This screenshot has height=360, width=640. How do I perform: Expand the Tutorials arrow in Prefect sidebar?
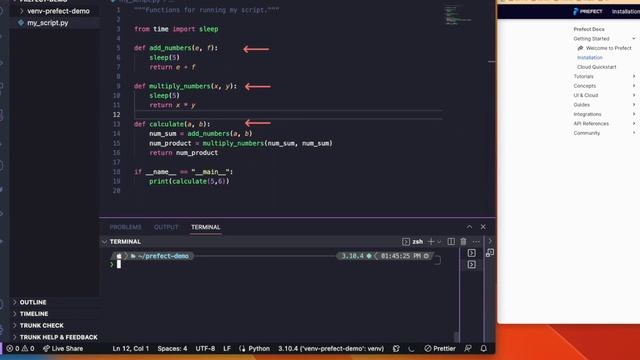point(634,76)
